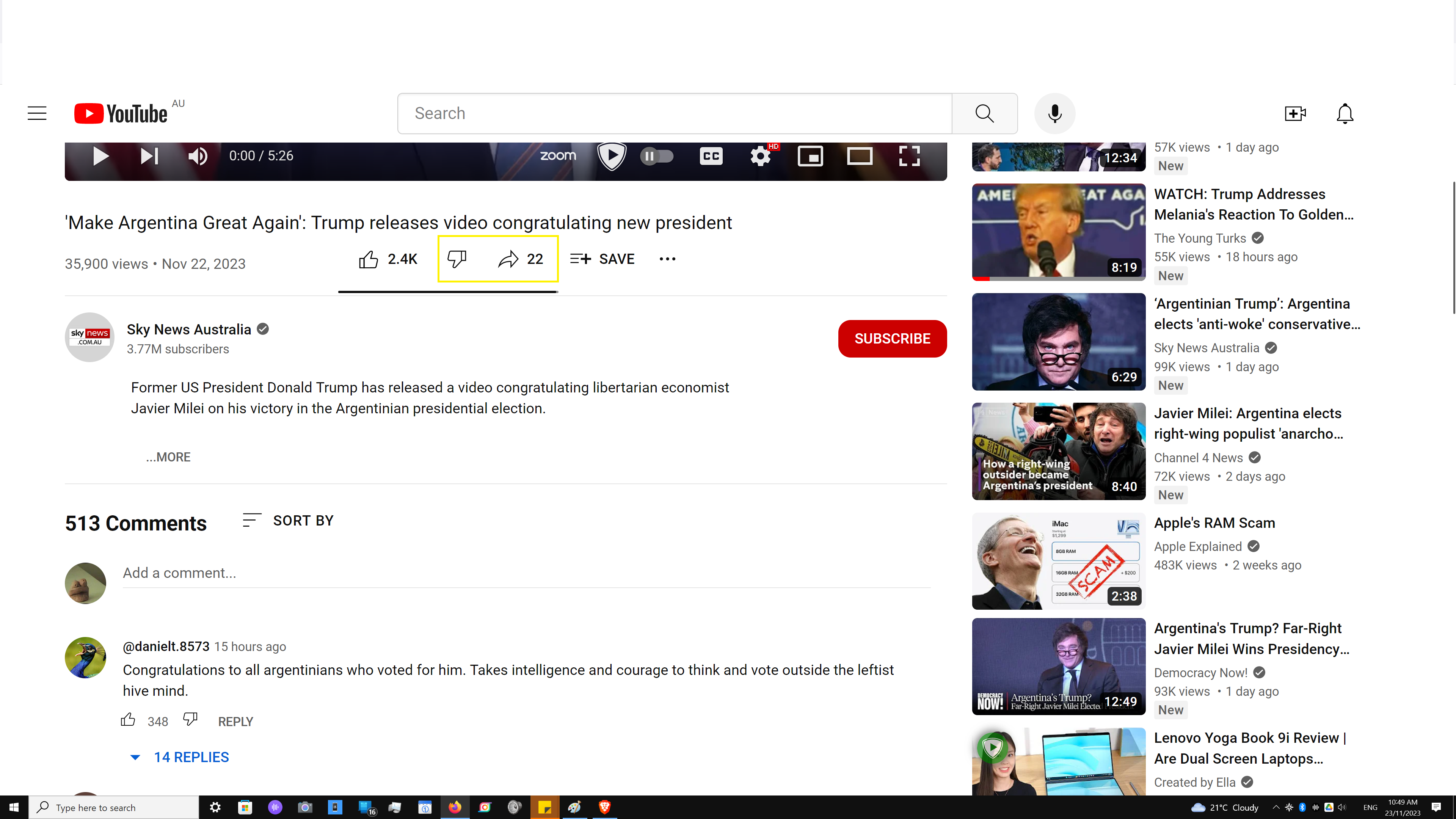Reply to the top comment
The width and height of the screenshot is (1456, 819).
[235, 721]
